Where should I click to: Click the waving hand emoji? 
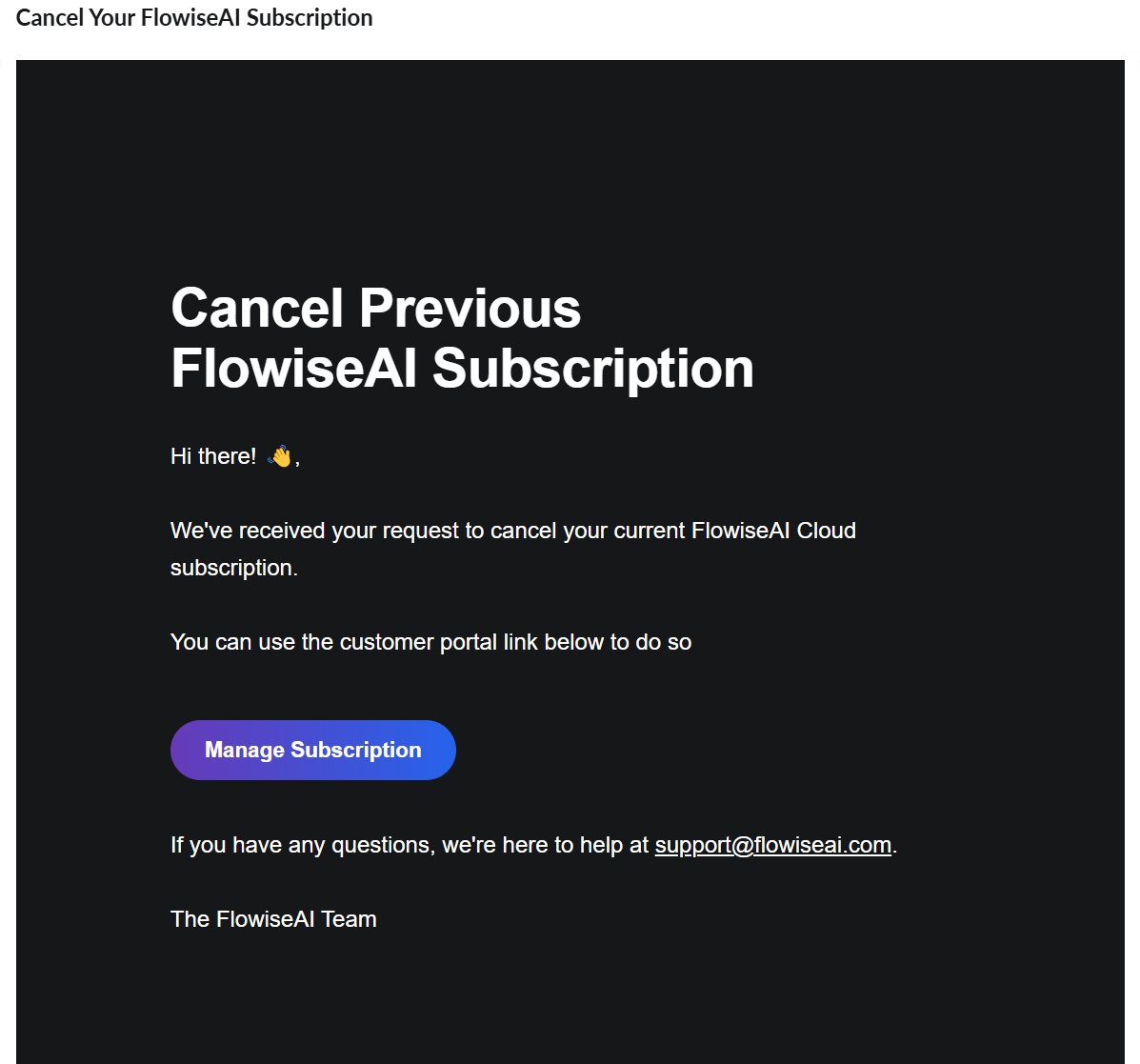tap(281, 456)
